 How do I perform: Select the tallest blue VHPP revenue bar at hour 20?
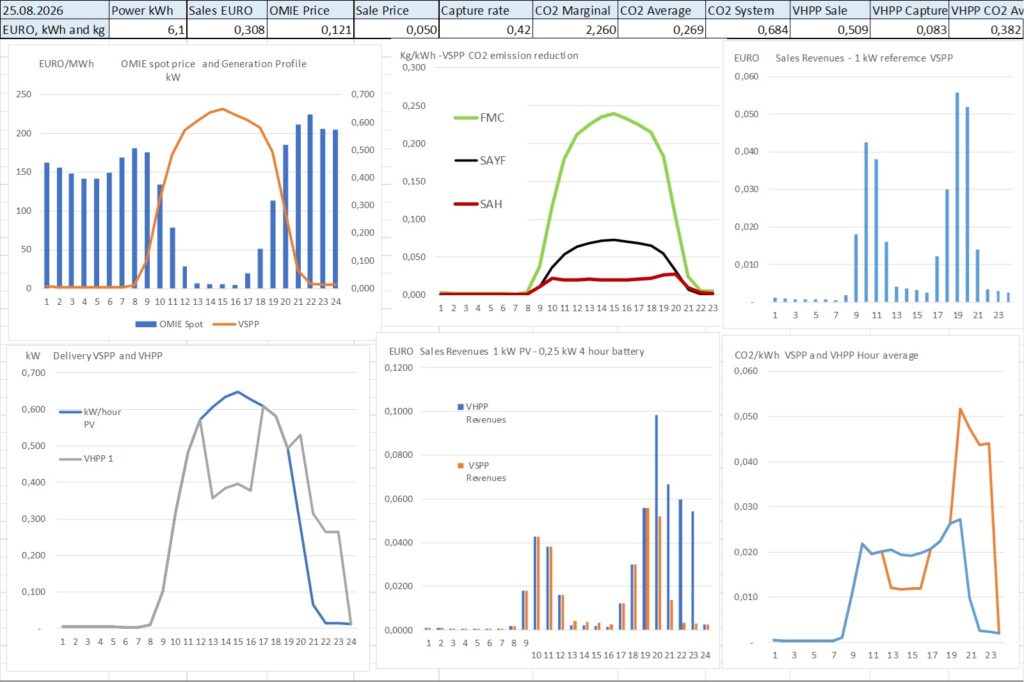[656, 522]
